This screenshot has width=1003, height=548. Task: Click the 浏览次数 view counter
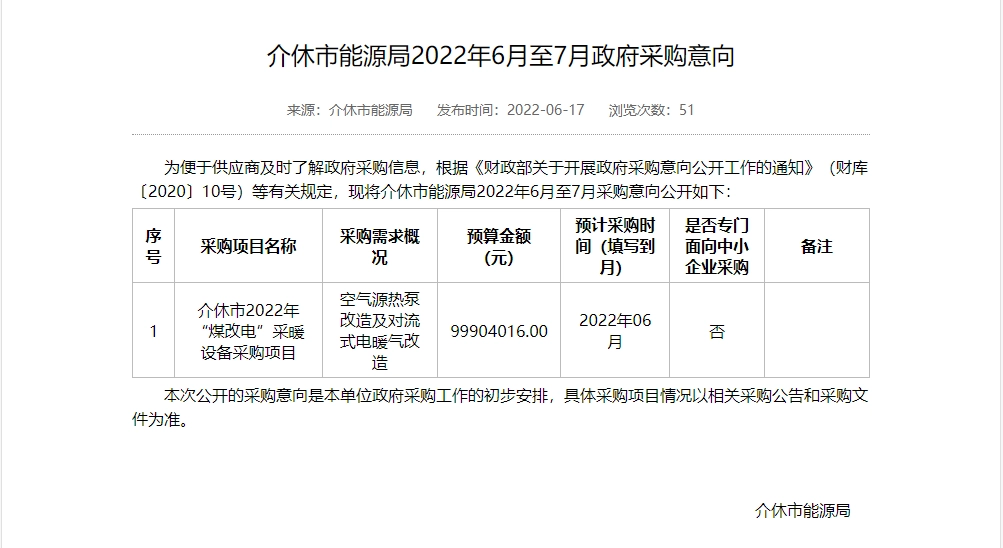point(651,110)
